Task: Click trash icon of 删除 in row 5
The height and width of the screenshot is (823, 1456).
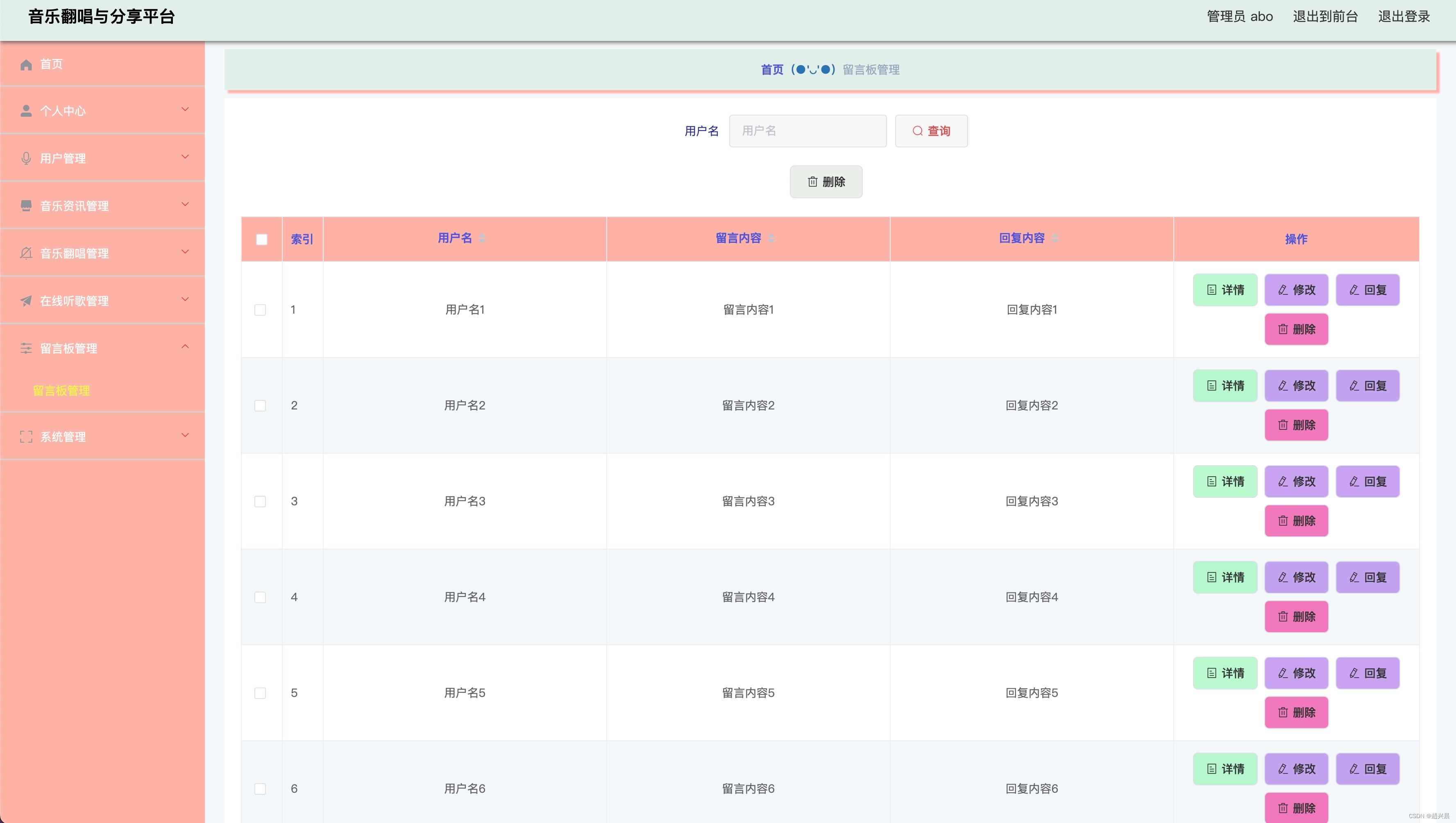Action: point(1283,712)
